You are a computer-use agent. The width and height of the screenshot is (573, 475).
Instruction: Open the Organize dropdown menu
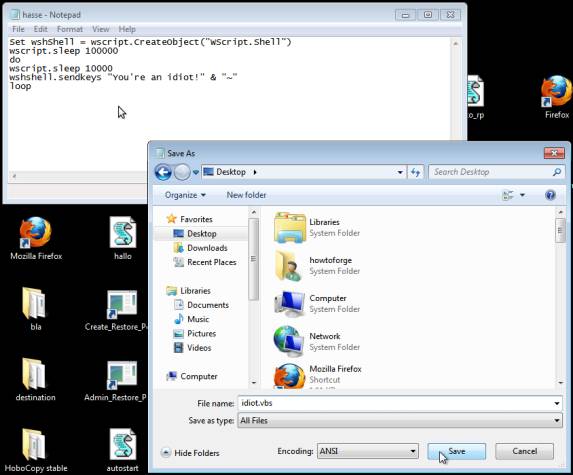tap(185, 195)
